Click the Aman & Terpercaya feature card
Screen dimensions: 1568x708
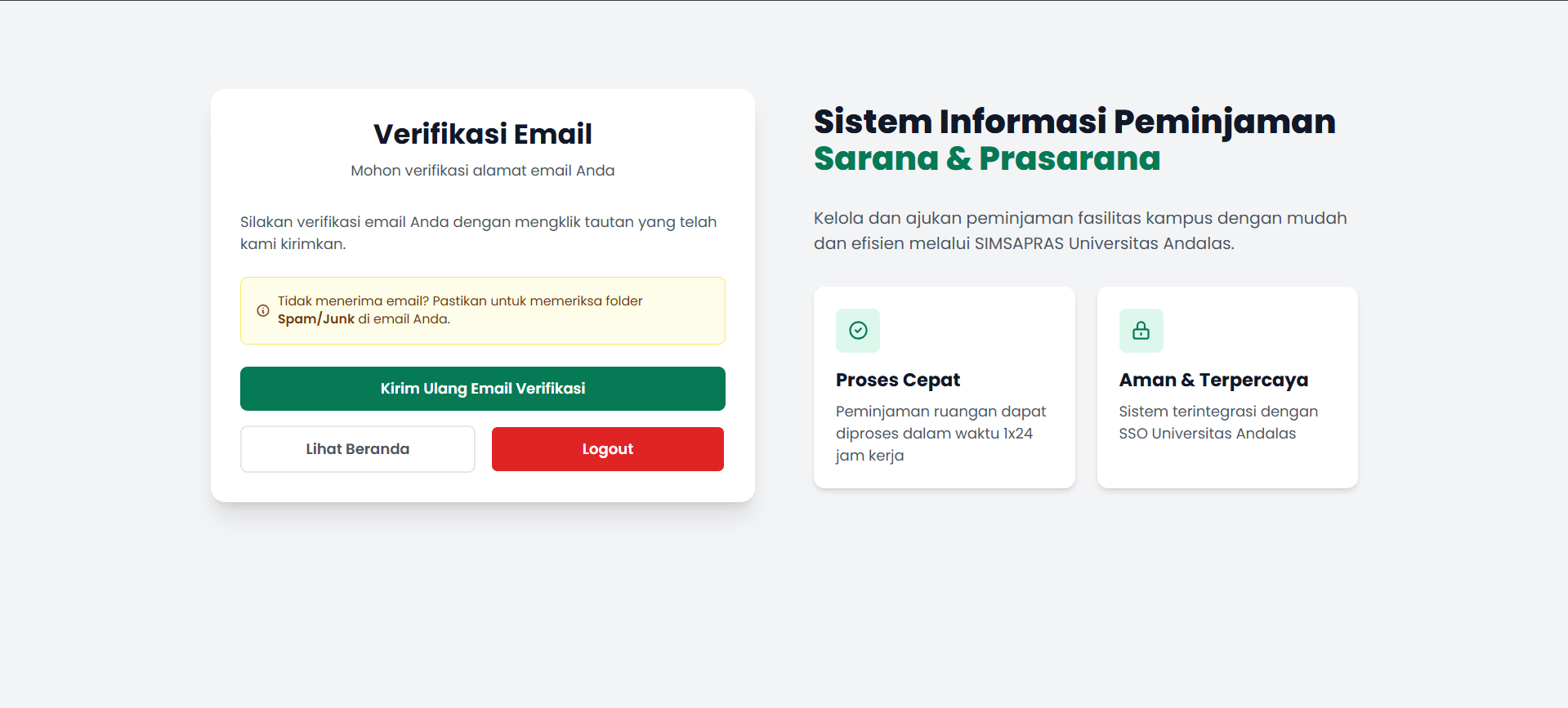pos(1226,387)
